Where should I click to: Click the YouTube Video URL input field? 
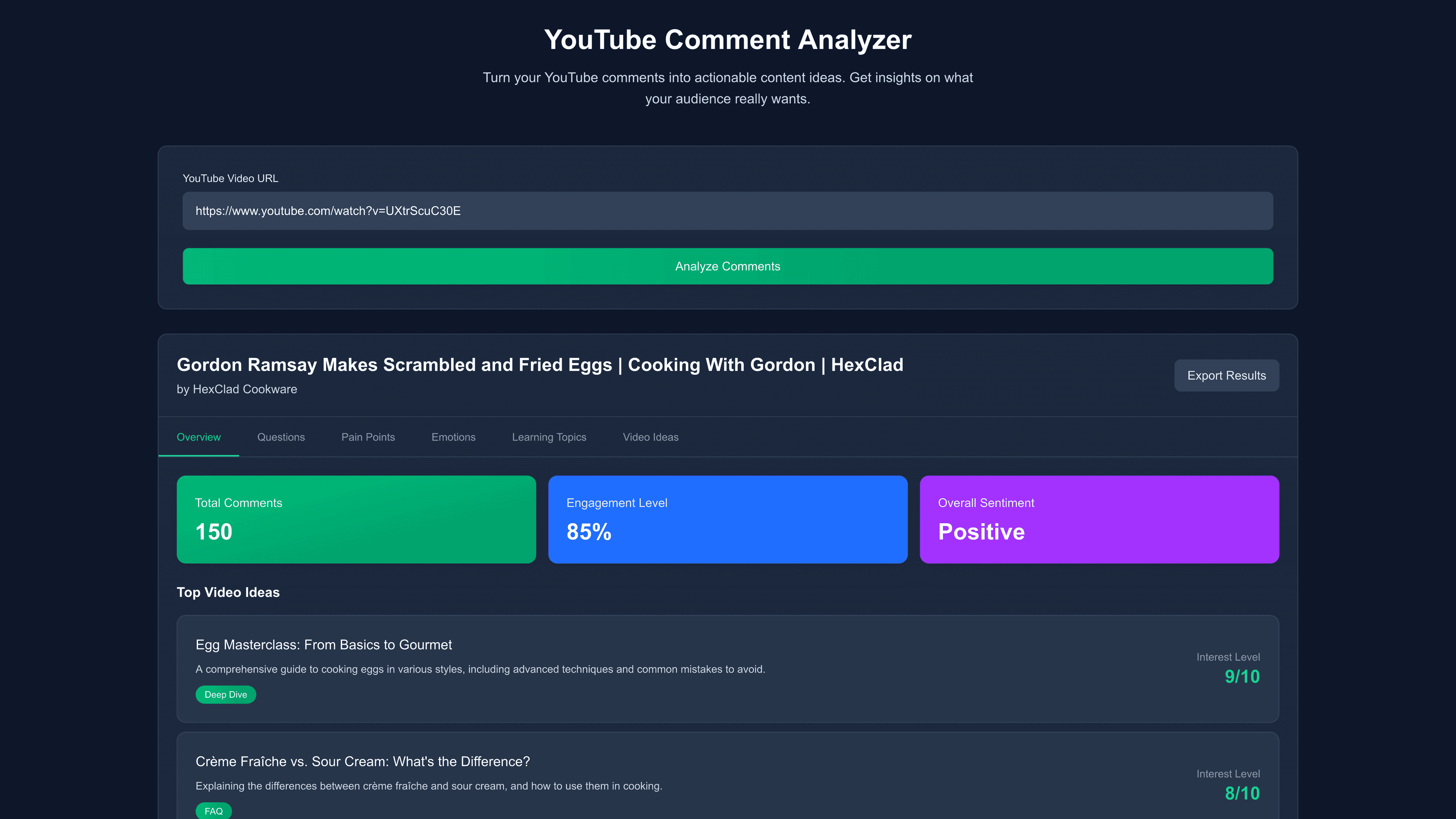[728, 211]
